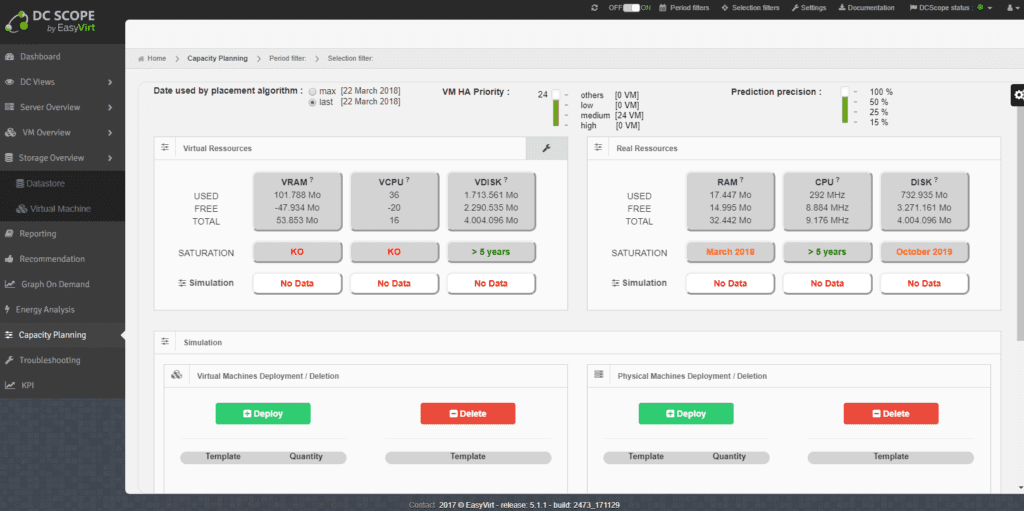Open Reporting page label in sidebar
This screenshot has width=1024, height=511.
[x=38, y=234]
